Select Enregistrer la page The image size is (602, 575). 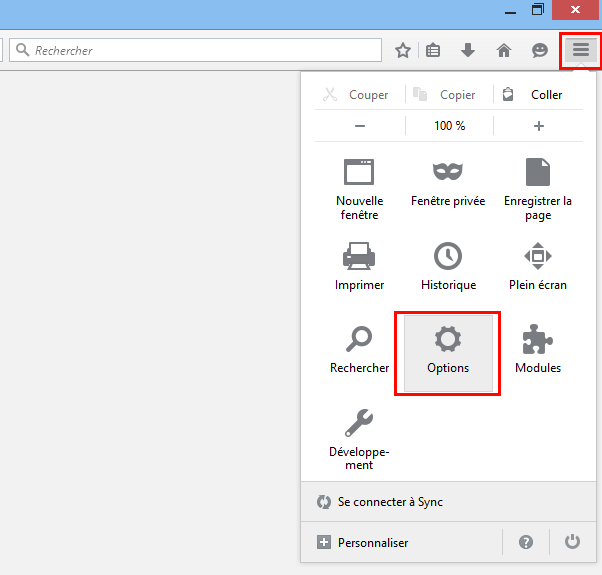[x=538, y=189]
